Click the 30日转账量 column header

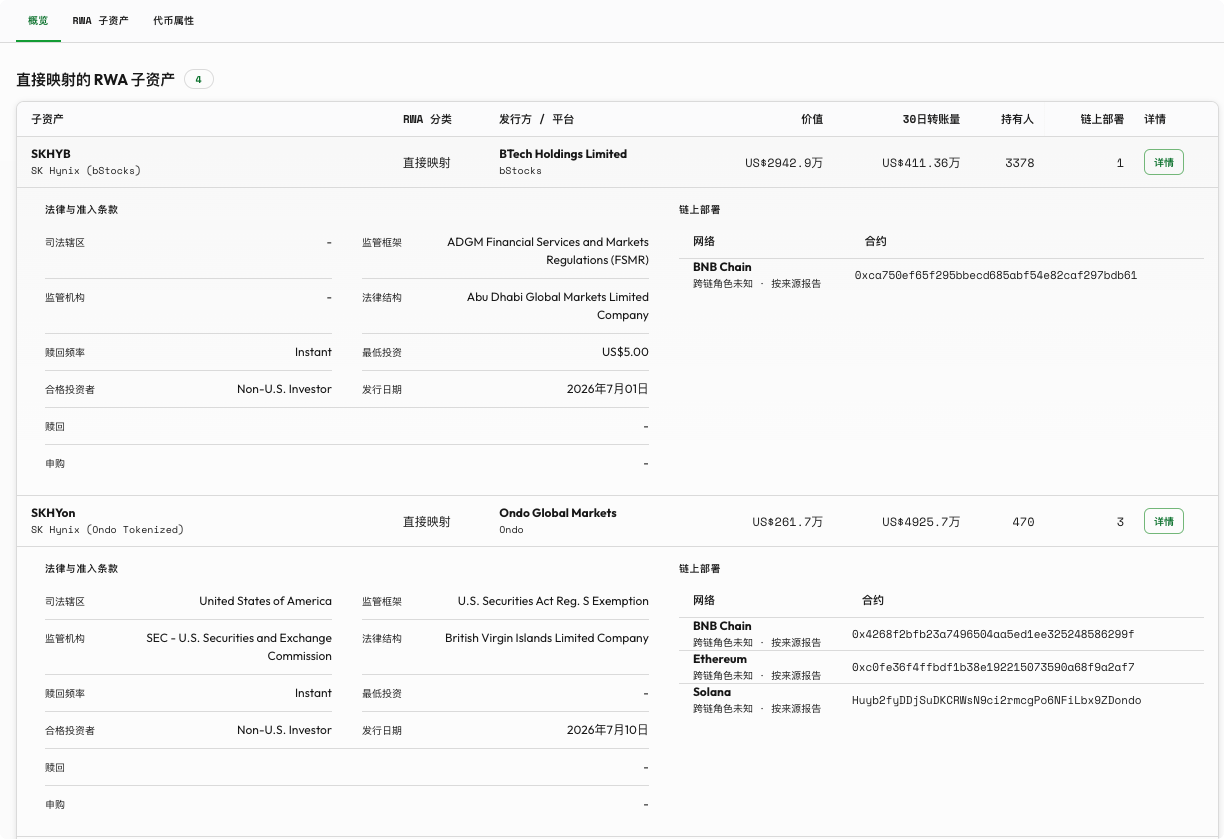coord(931,119)
